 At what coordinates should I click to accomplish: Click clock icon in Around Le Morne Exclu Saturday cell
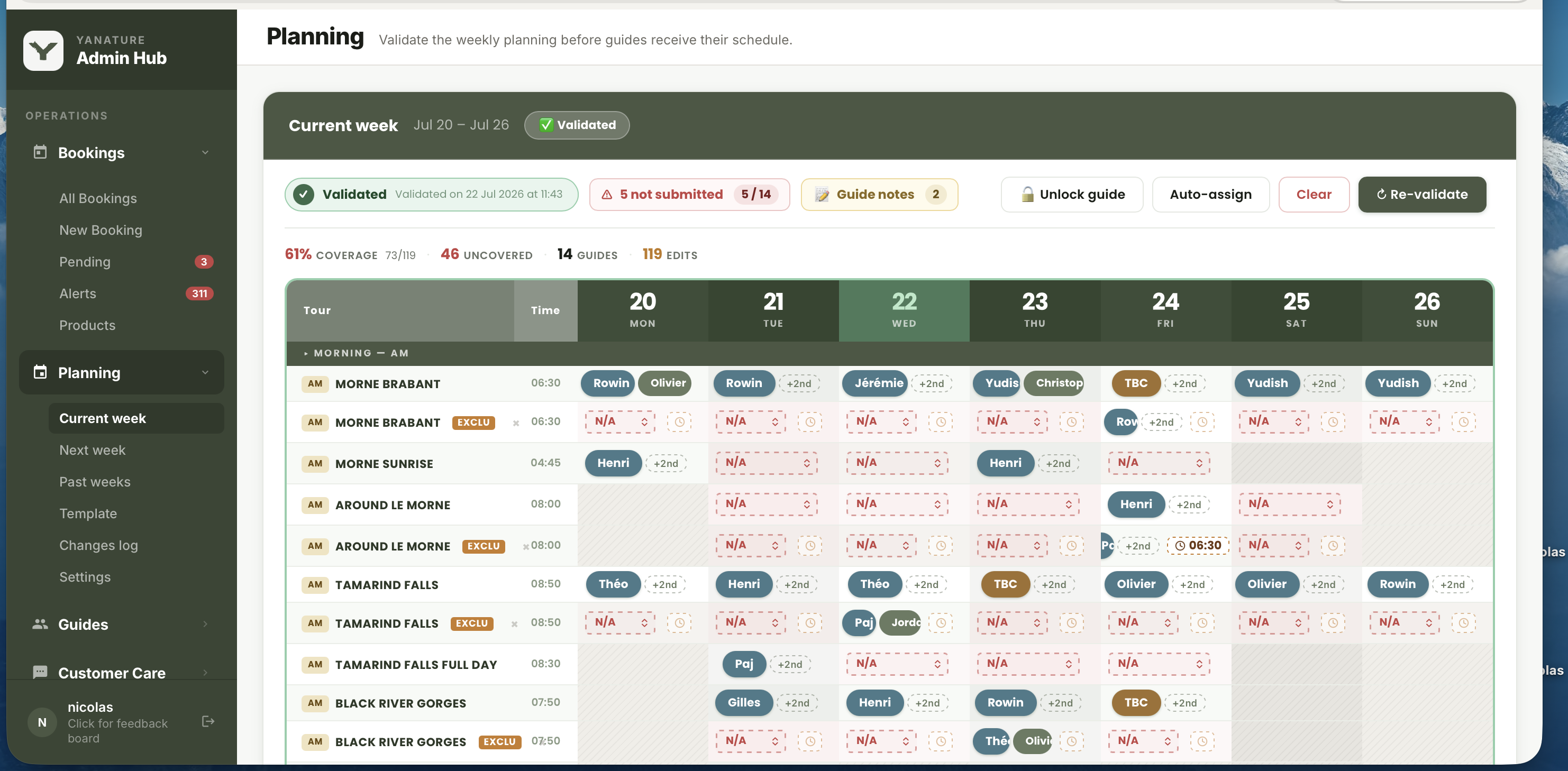1333,545
